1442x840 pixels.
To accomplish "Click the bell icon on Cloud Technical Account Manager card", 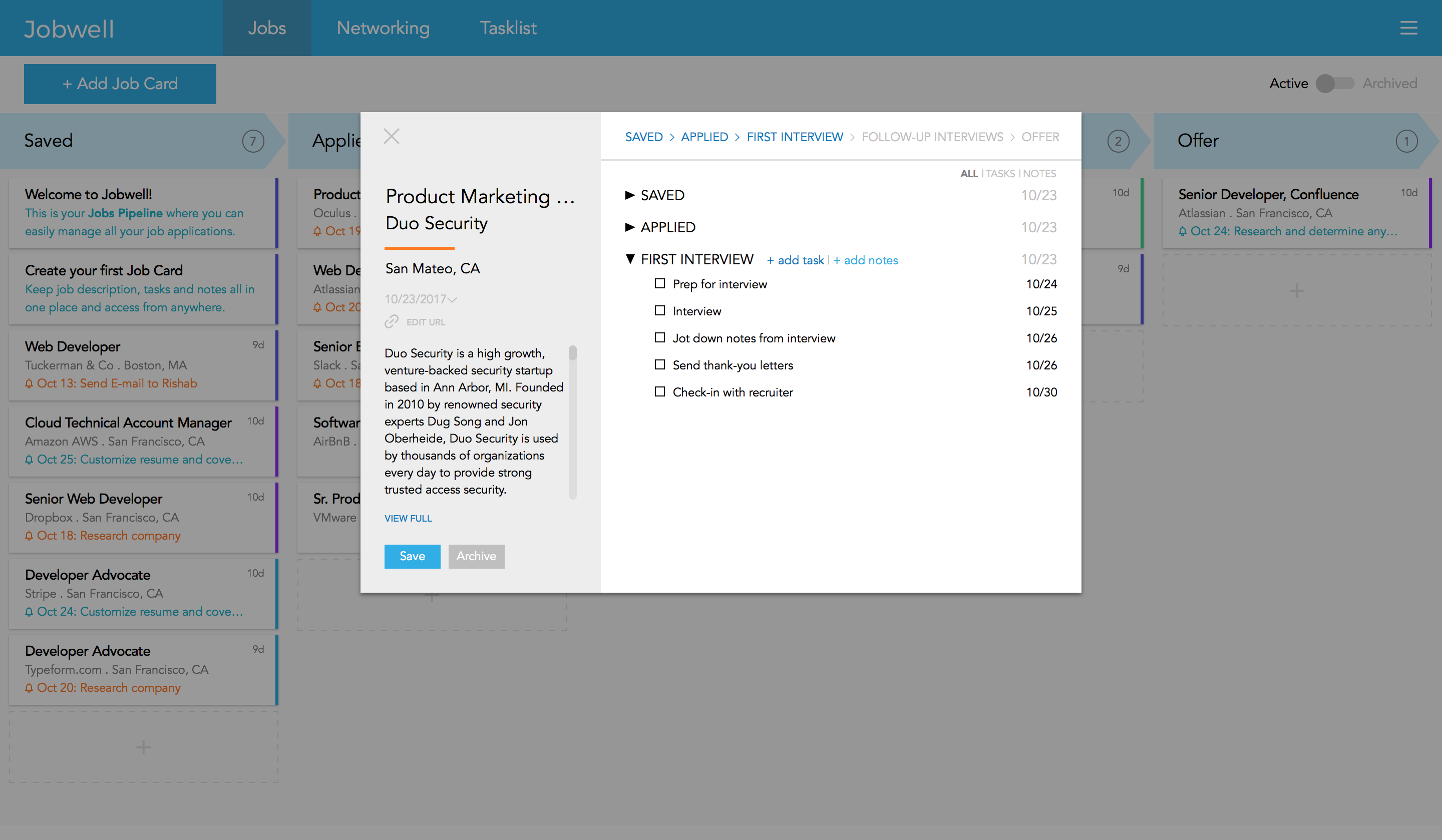I will click(29, 460).
